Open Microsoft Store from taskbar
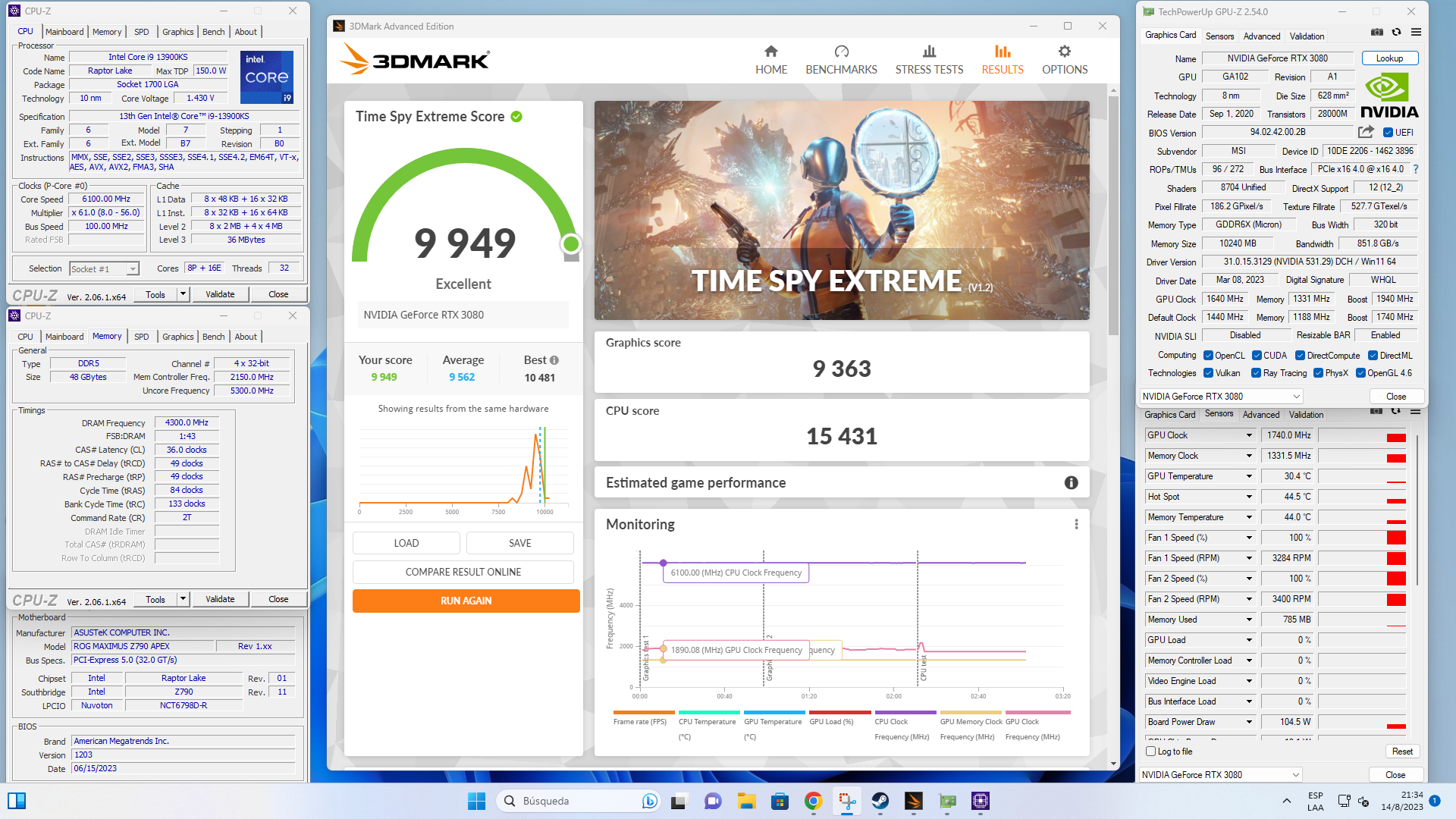Screen dimensions: 1456x819 [780, 801]
